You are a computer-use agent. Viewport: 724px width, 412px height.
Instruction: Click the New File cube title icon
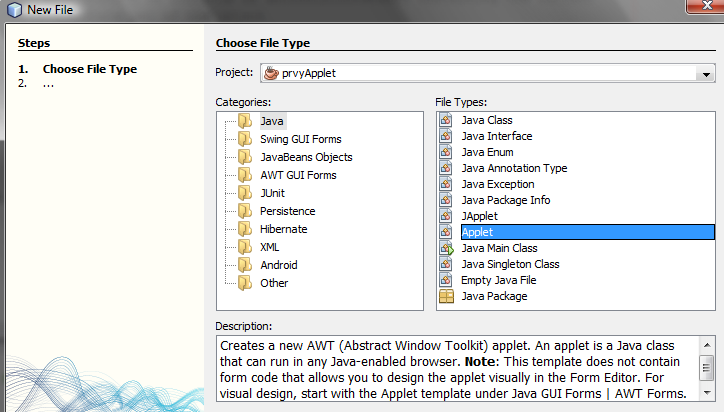(x=14, y=10)
